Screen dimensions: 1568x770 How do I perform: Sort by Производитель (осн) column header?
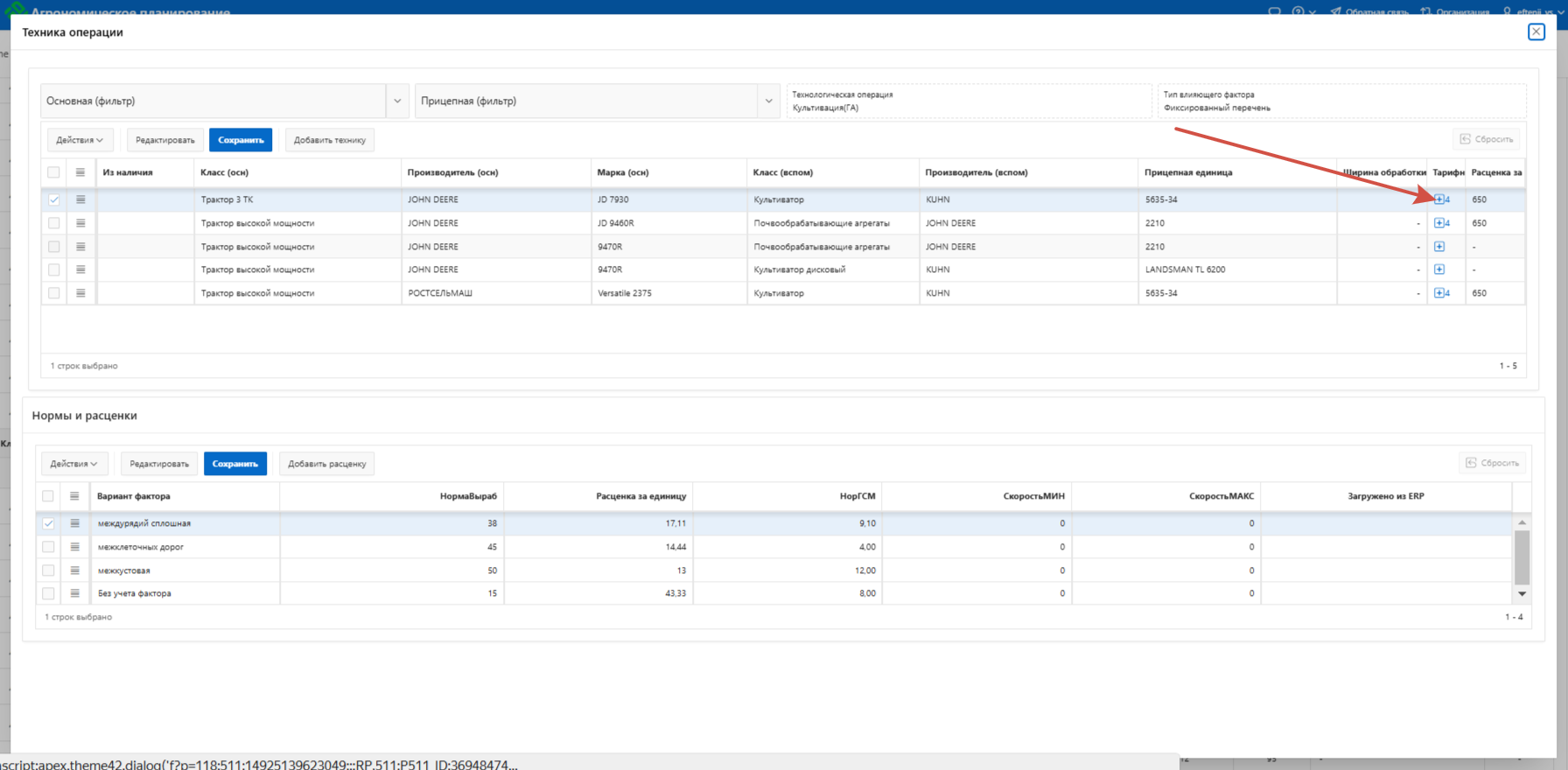coord(452,172)
